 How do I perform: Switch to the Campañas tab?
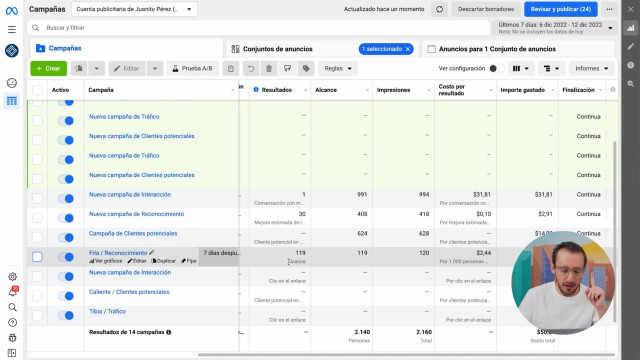tap(127, 48)
